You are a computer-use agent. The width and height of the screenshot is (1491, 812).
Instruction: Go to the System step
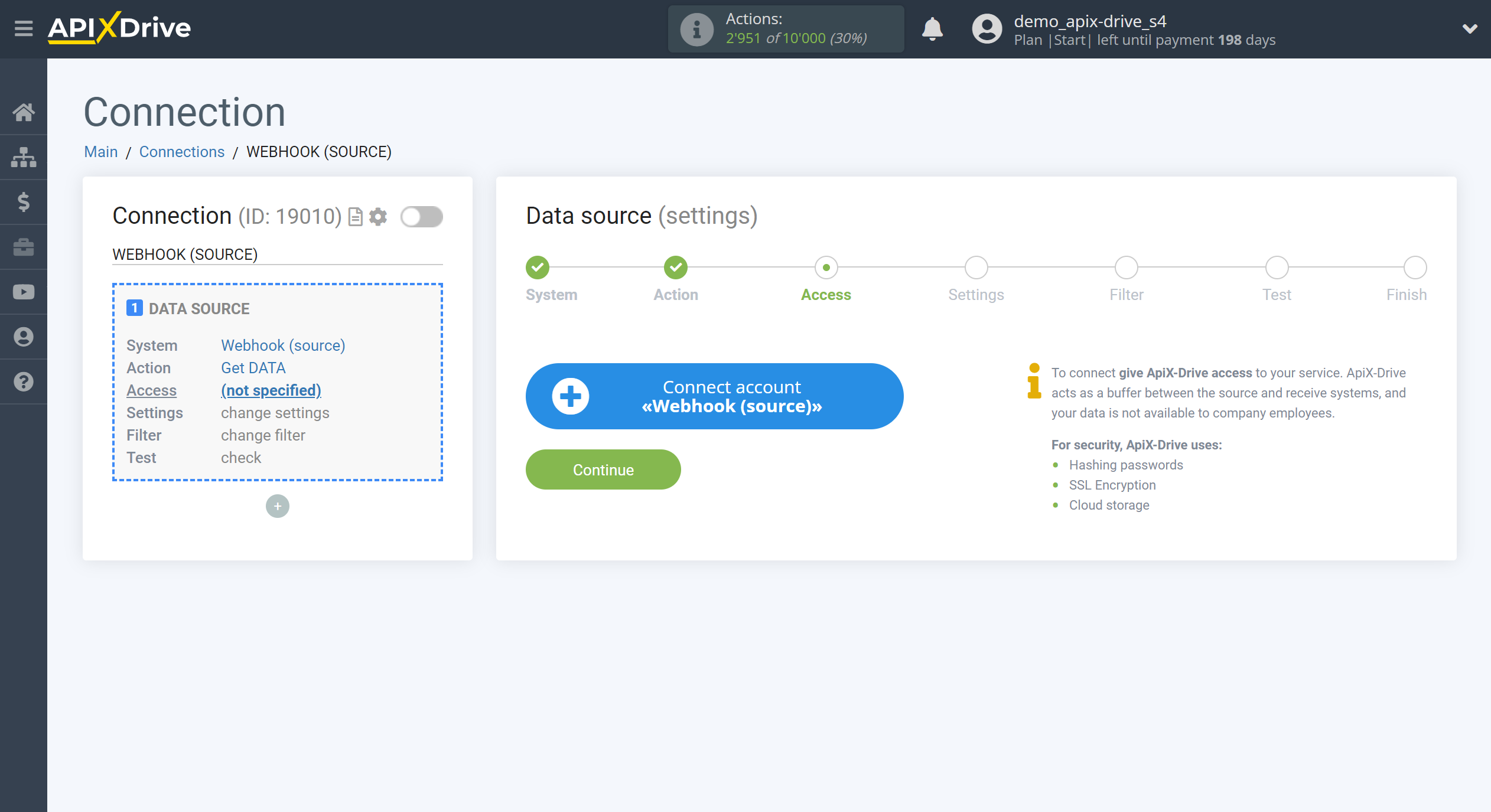(x=538, y=268)
